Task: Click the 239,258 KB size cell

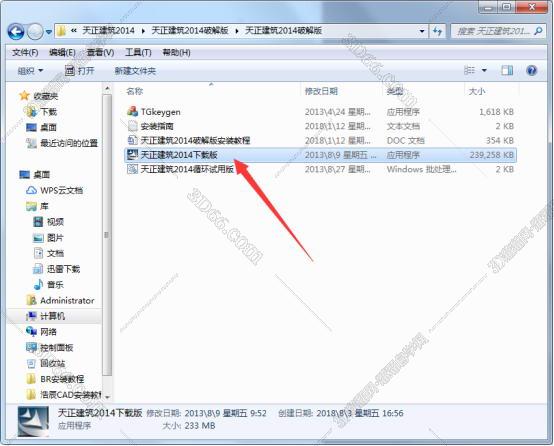Action: [491, 155]
